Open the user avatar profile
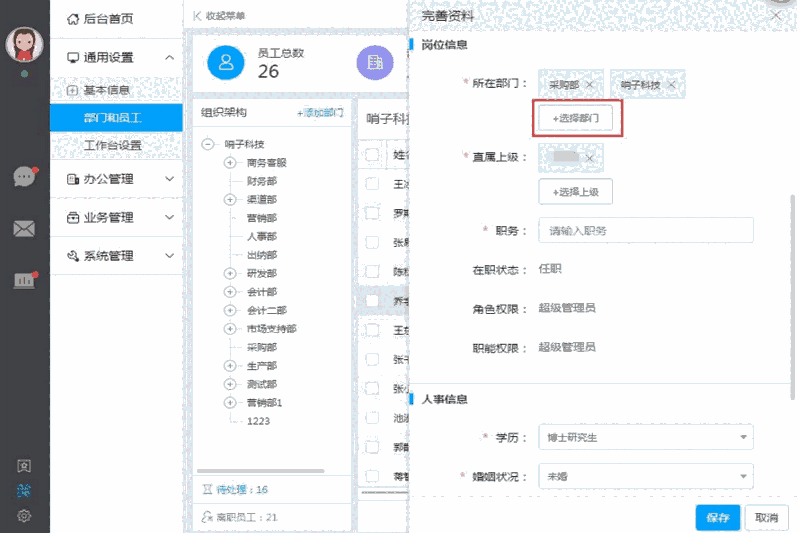The width and height of the screenshot is (800, 533). pos(24,44)
